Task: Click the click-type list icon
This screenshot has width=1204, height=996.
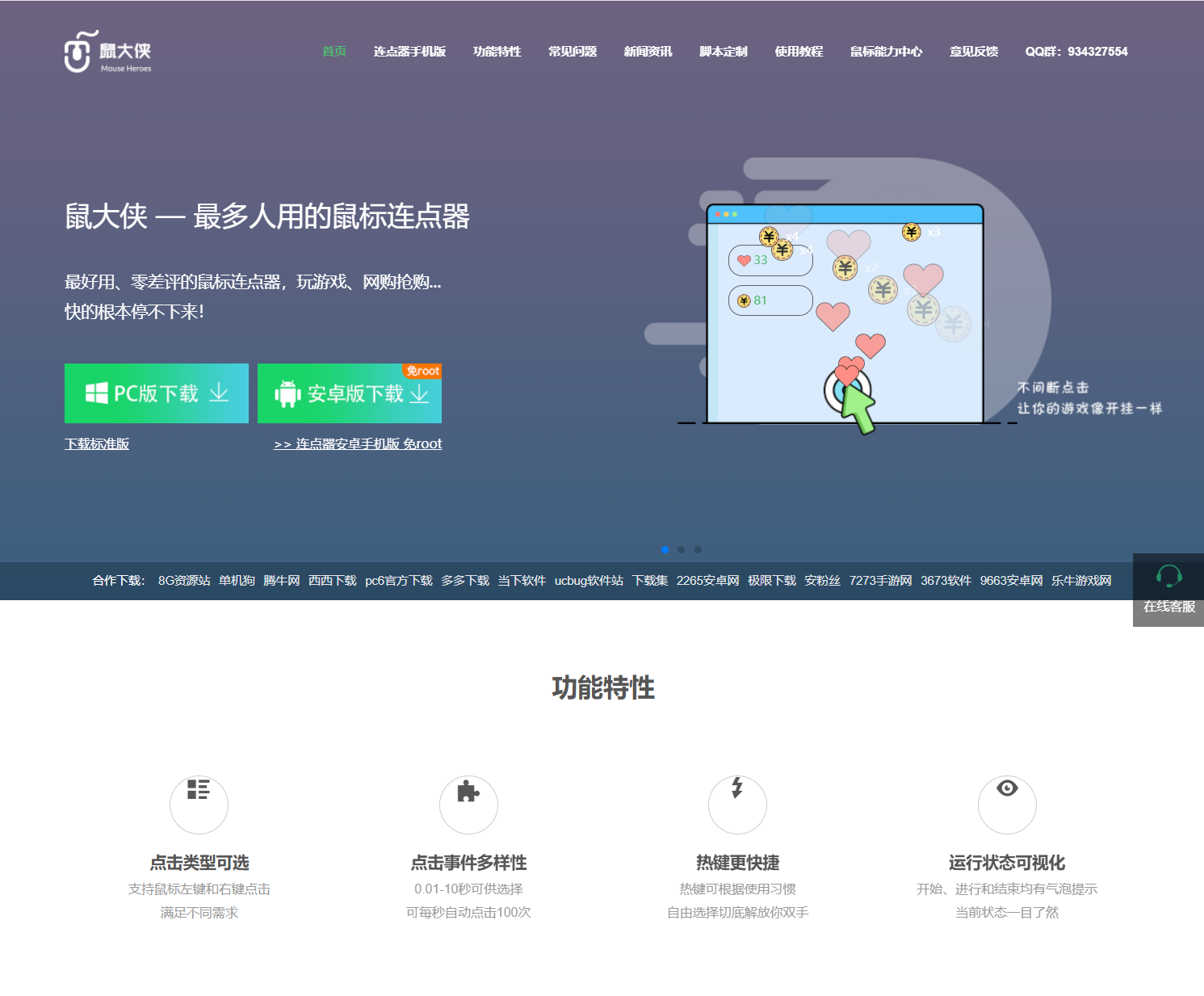Action: [199, 789]
